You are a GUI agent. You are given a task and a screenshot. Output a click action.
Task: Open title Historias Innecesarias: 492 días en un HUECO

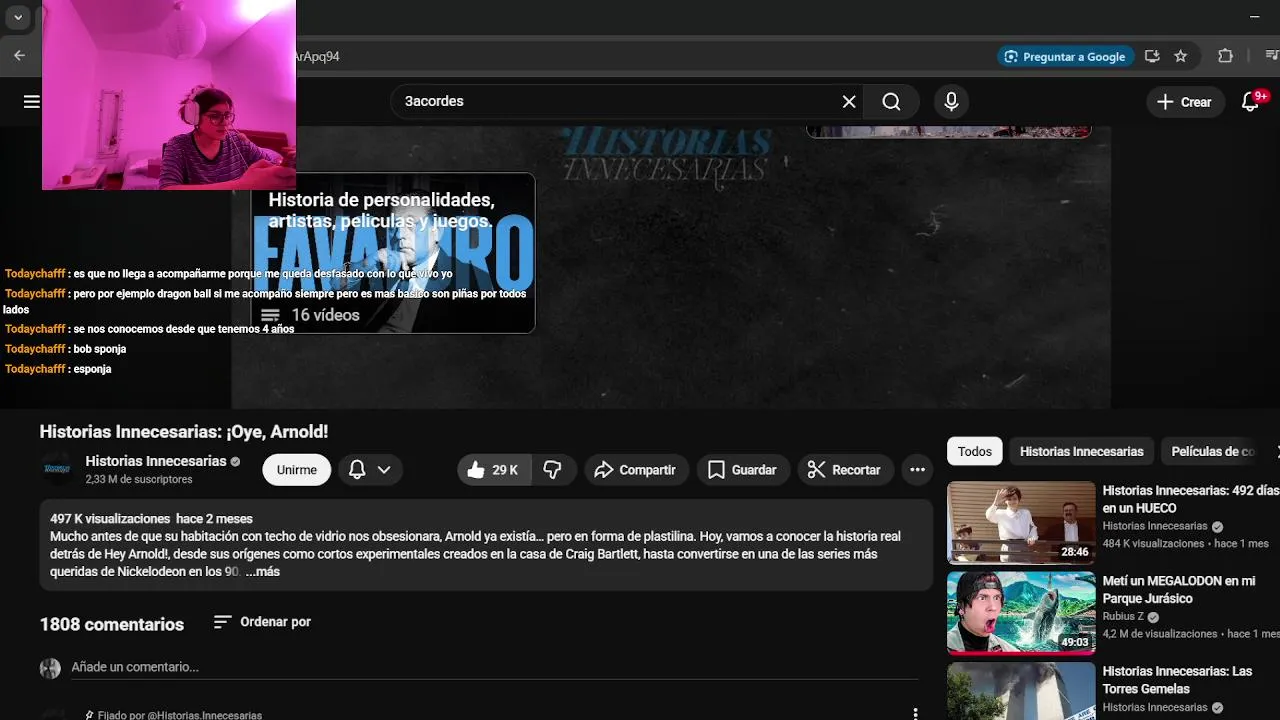pyautogui.click(x=1190, y=499)
